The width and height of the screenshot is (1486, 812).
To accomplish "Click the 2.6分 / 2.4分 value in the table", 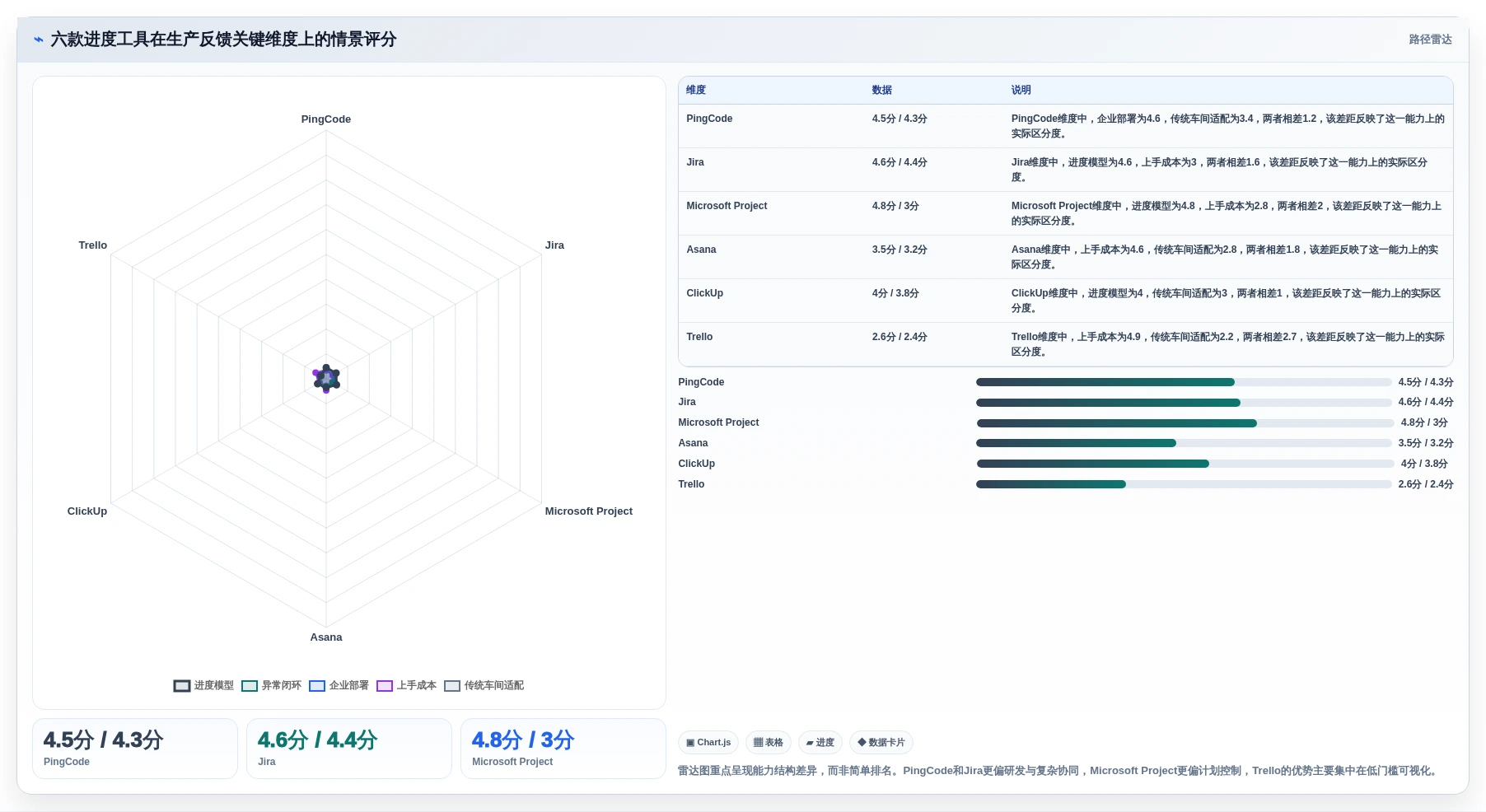I will [900, 337].
